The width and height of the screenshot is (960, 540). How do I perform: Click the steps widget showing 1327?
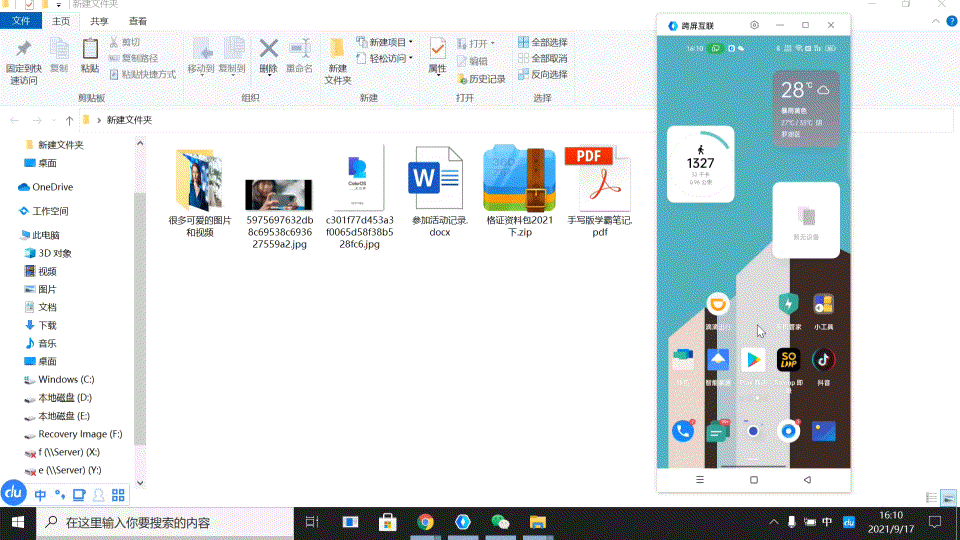[700, 163]
